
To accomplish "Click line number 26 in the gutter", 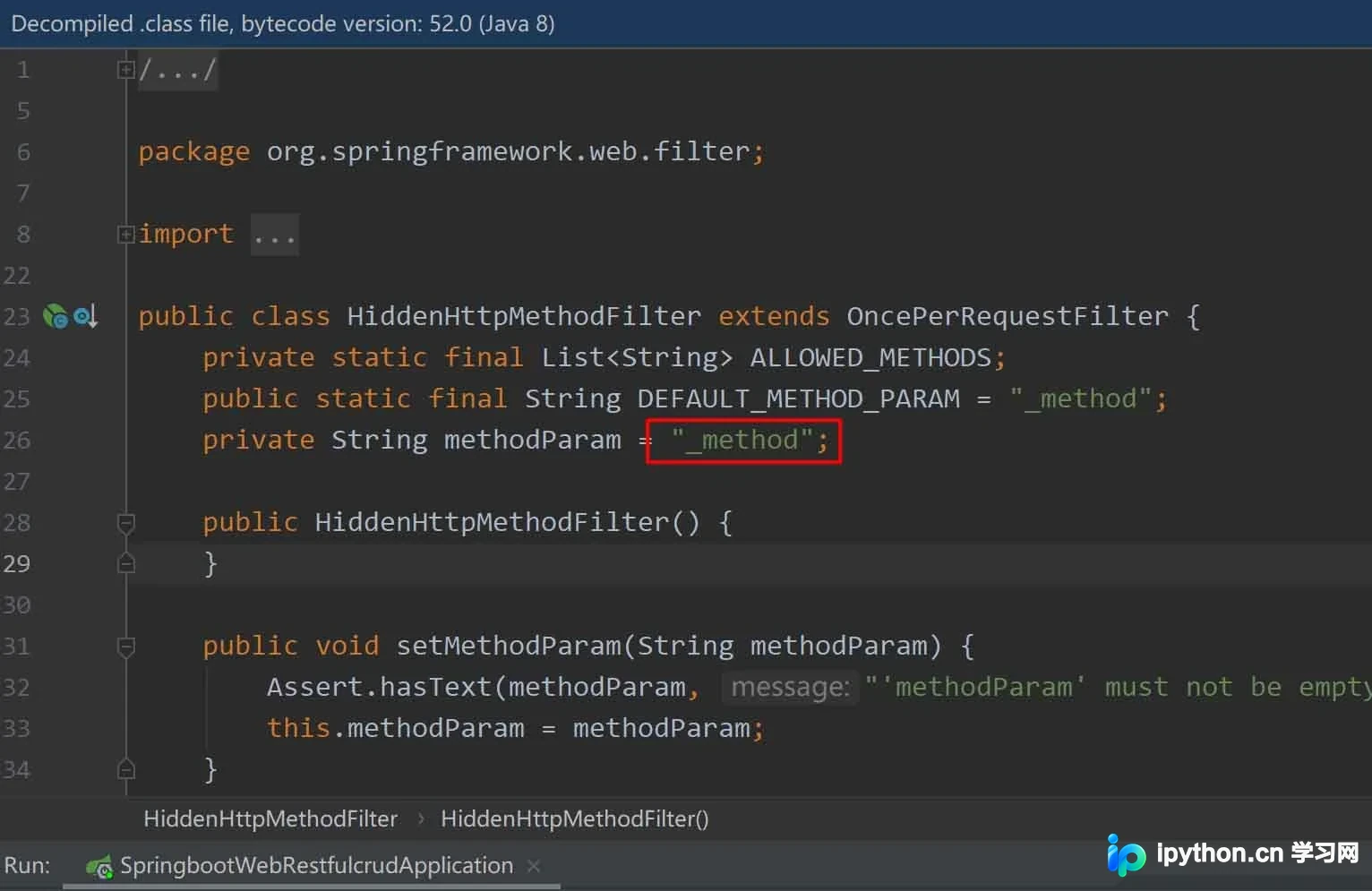I will [x=17, y=441].
